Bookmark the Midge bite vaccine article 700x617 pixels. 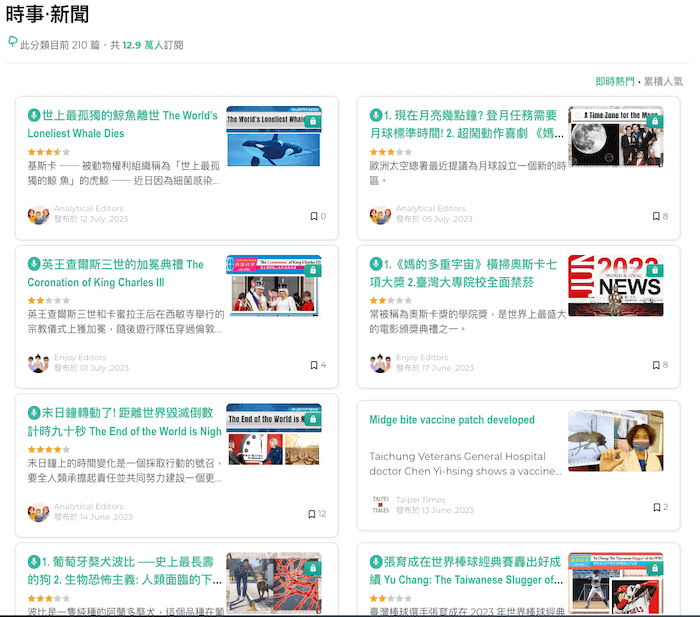click(656, 507)
